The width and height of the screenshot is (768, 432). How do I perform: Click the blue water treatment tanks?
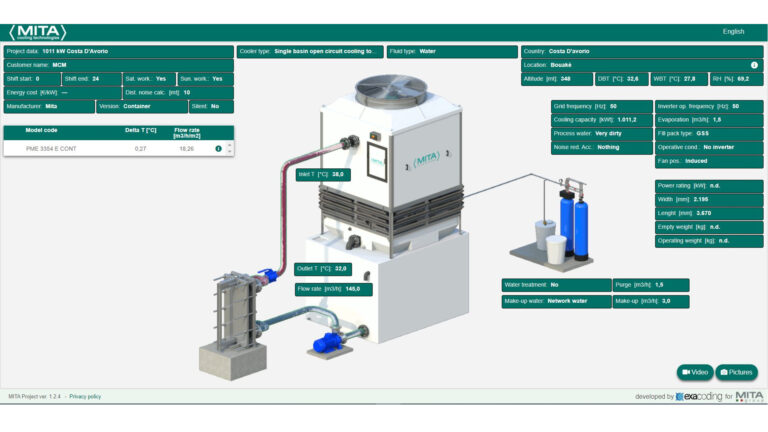(574, 224)
